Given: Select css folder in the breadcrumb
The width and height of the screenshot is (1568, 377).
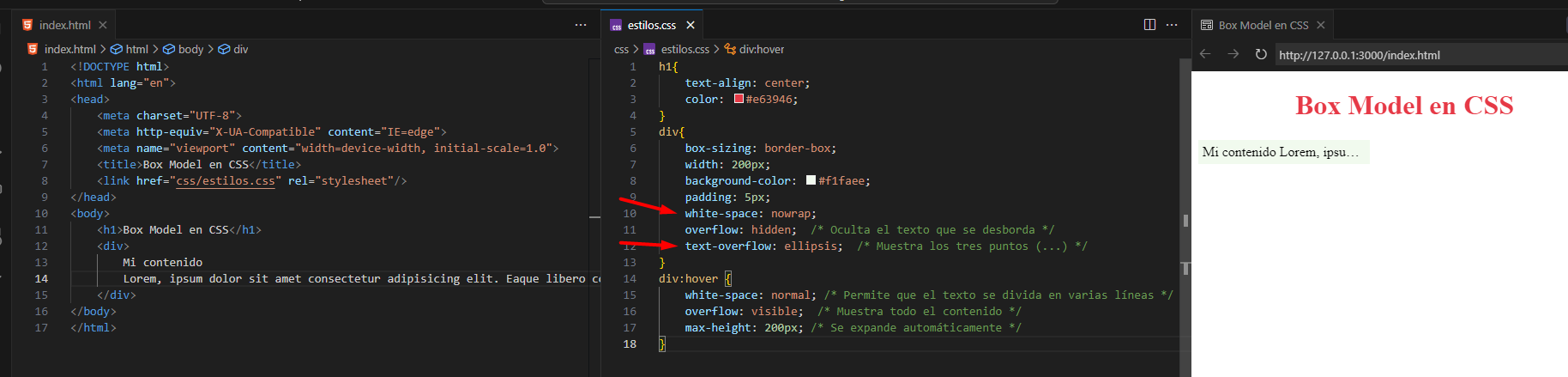Looking at the screenshot, I should (x=621, y=49).
